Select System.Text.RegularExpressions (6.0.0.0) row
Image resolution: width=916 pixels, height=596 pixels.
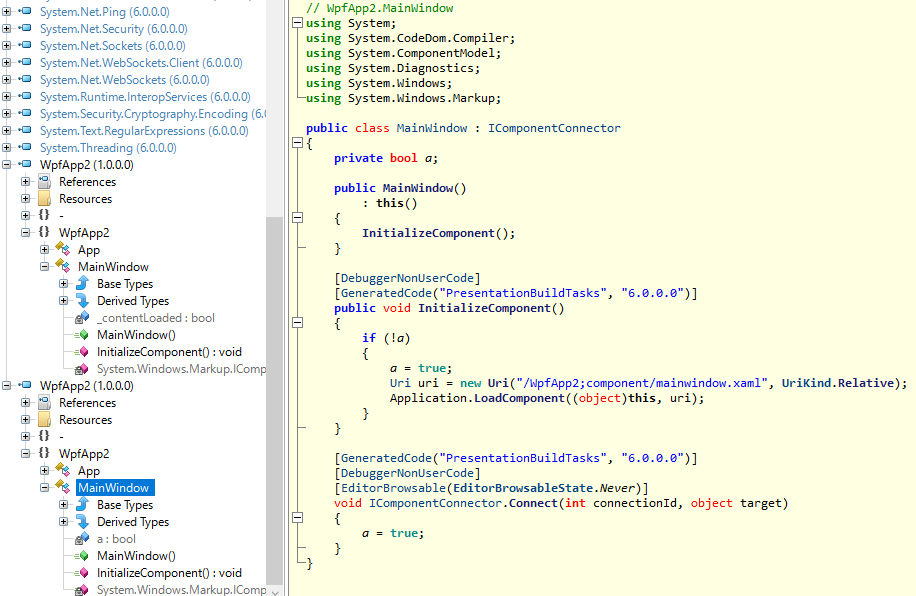click(144, 130)
